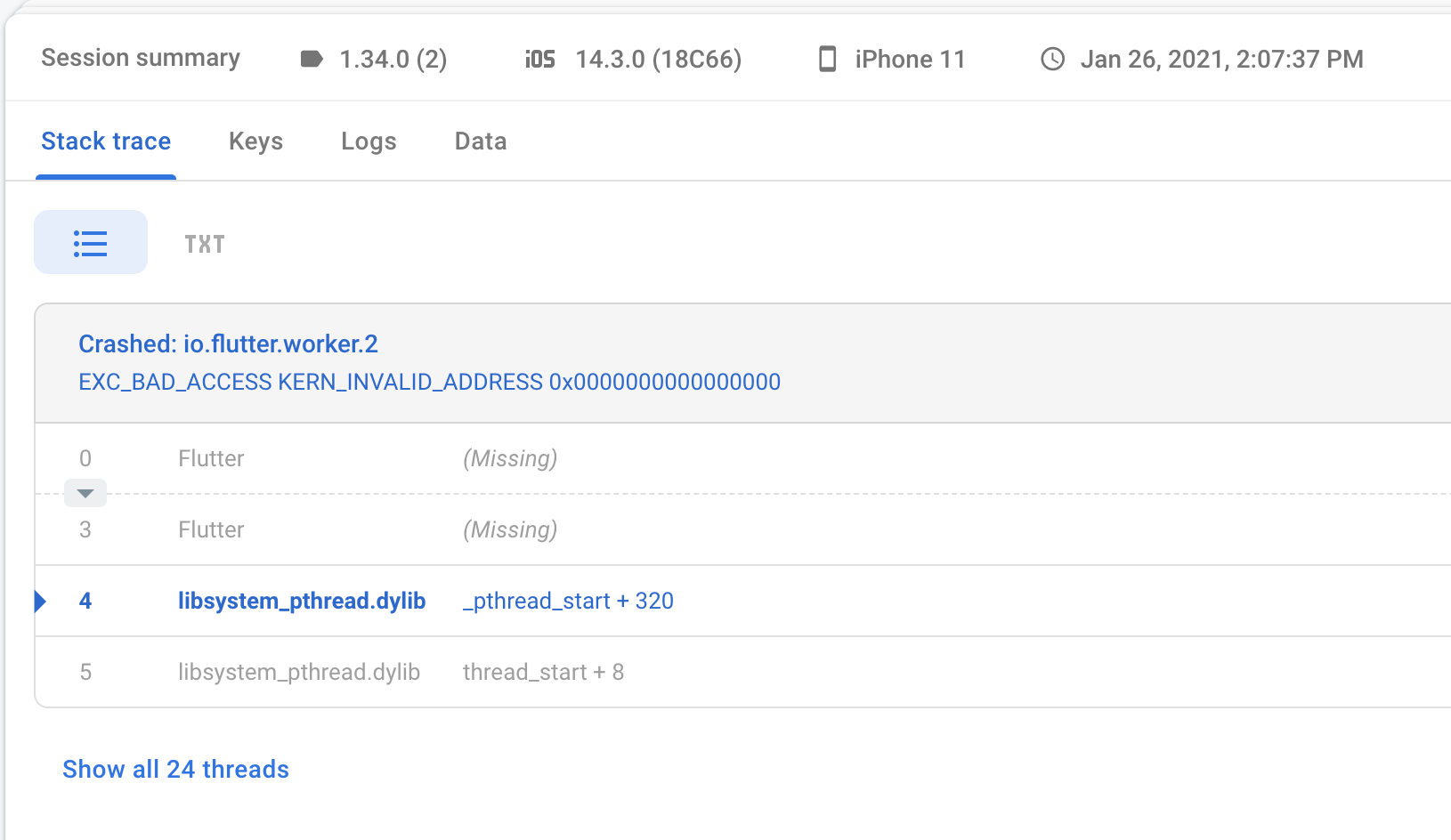Click the clock icon beside the crash timestamp
Screen dimensions: 1451x840
click(1053, 59)
